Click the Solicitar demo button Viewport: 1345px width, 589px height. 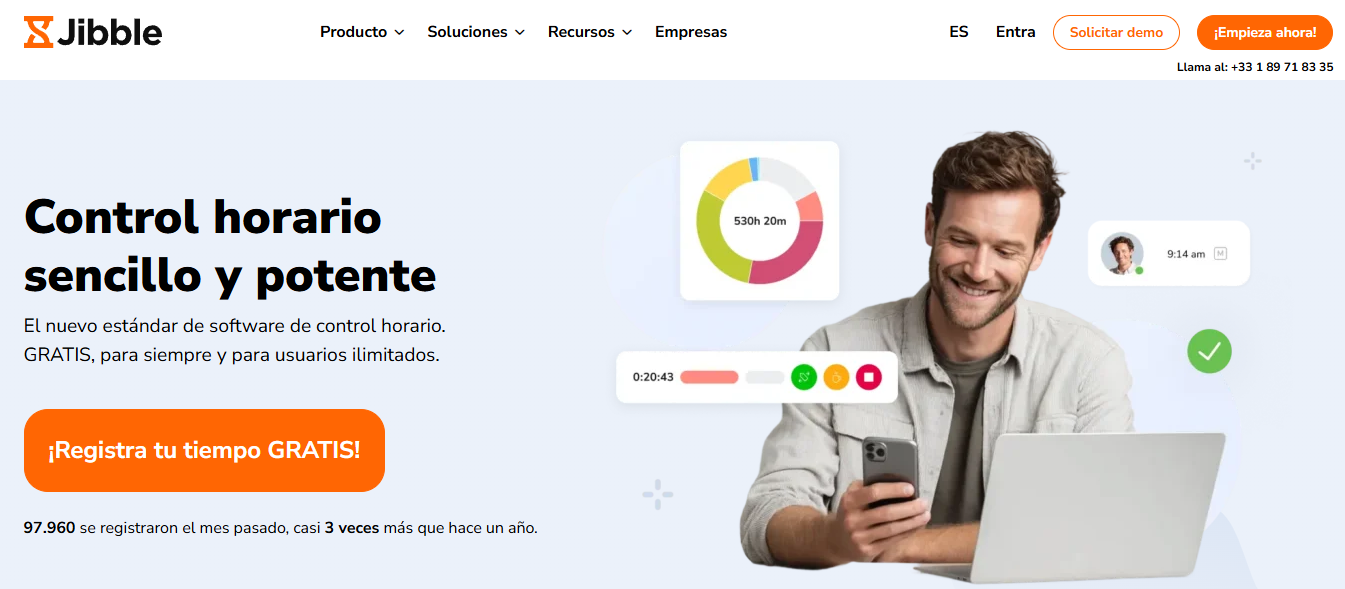point(1116,32)
